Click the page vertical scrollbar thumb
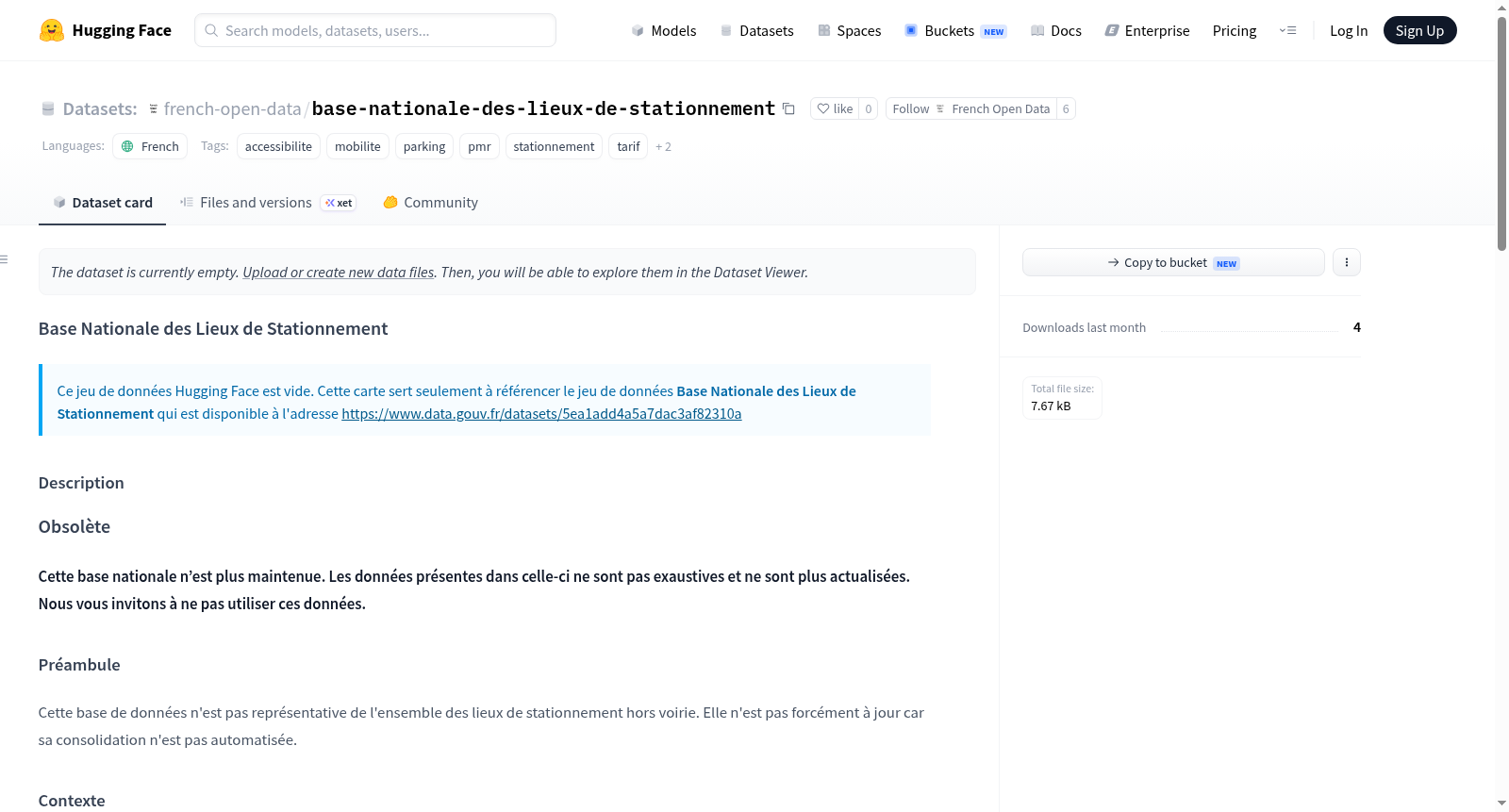The image size is (1509, 812). (x=1501, y=132)
